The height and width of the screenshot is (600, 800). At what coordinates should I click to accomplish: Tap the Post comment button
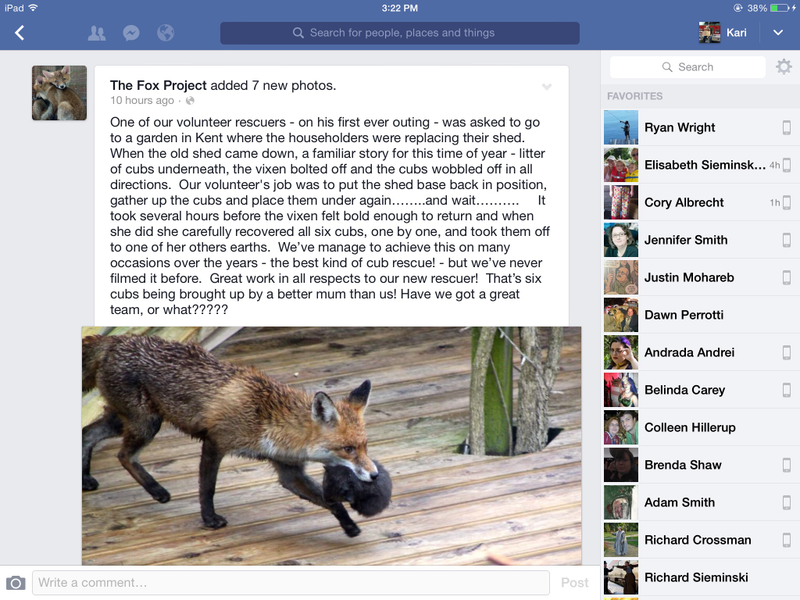click(x=574, y=583)
